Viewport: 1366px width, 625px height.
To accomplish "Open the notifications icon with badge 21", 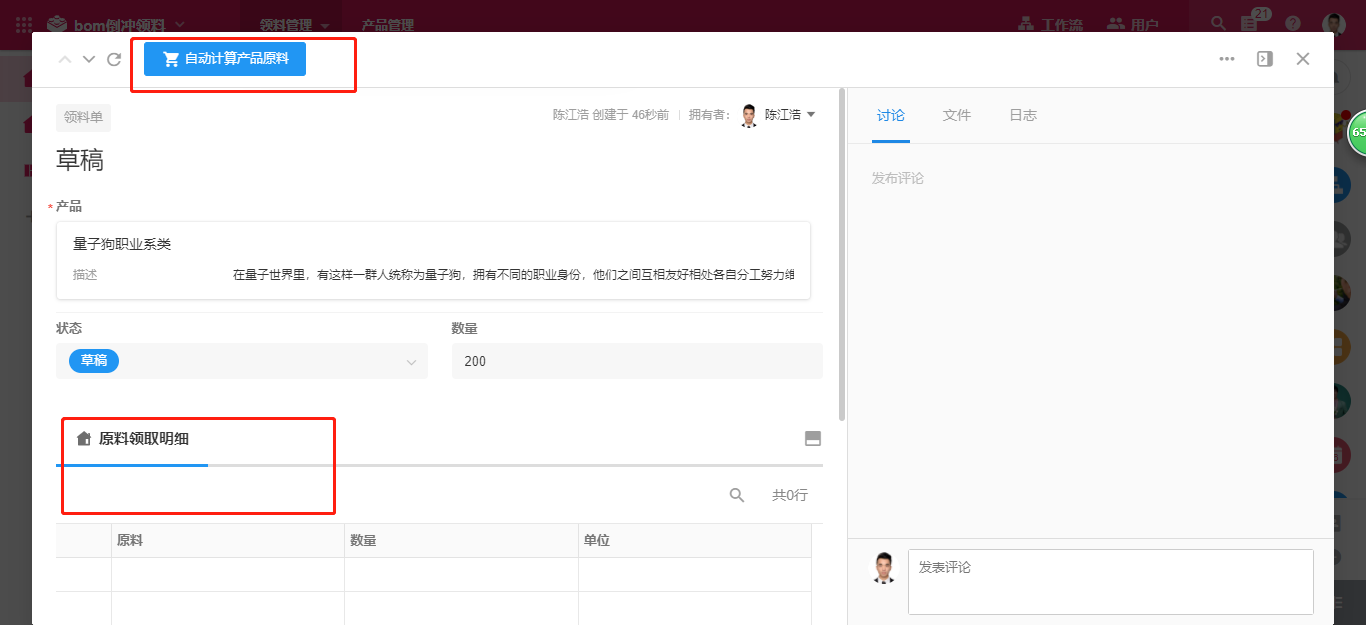I will (x=1250, y=24).
